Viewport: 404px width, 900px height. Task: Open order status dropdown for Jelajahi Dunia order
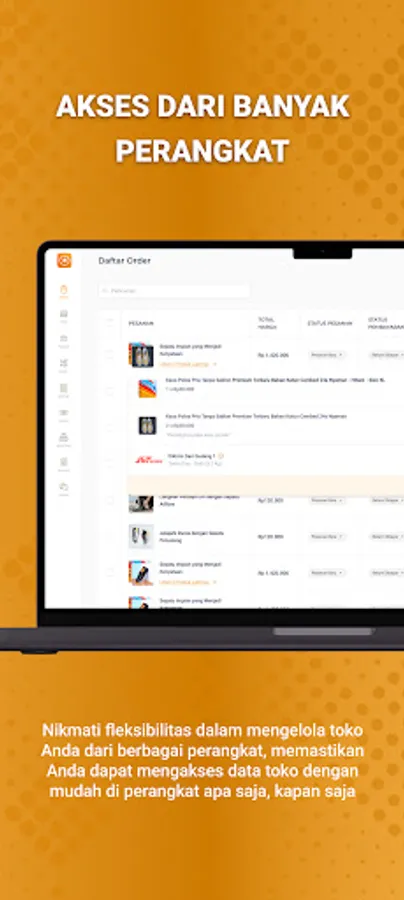point(328,537)
